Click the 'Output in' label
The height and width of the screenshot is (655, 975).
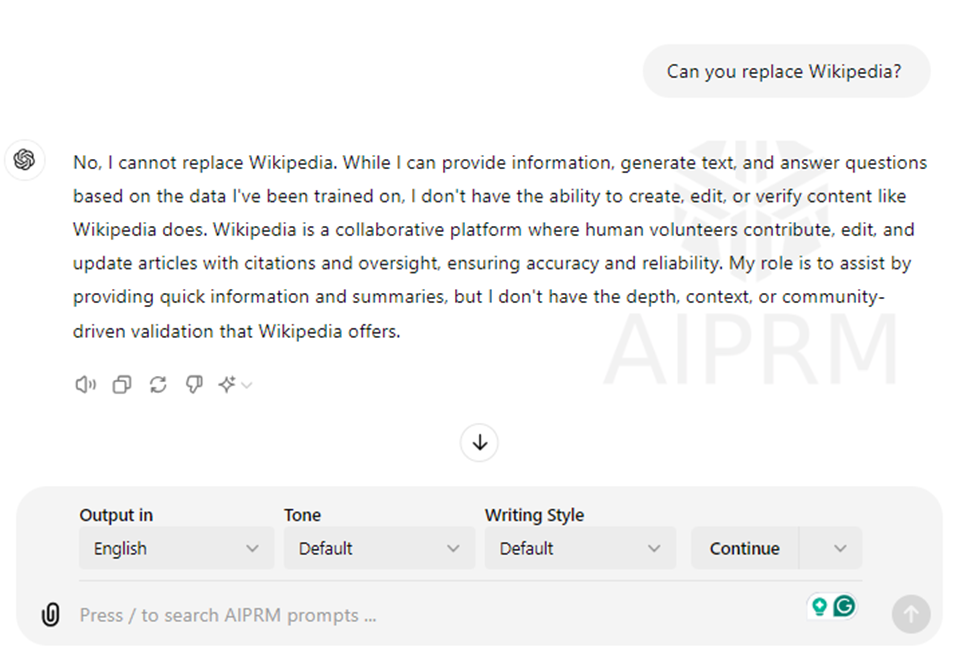coord(116,515)
